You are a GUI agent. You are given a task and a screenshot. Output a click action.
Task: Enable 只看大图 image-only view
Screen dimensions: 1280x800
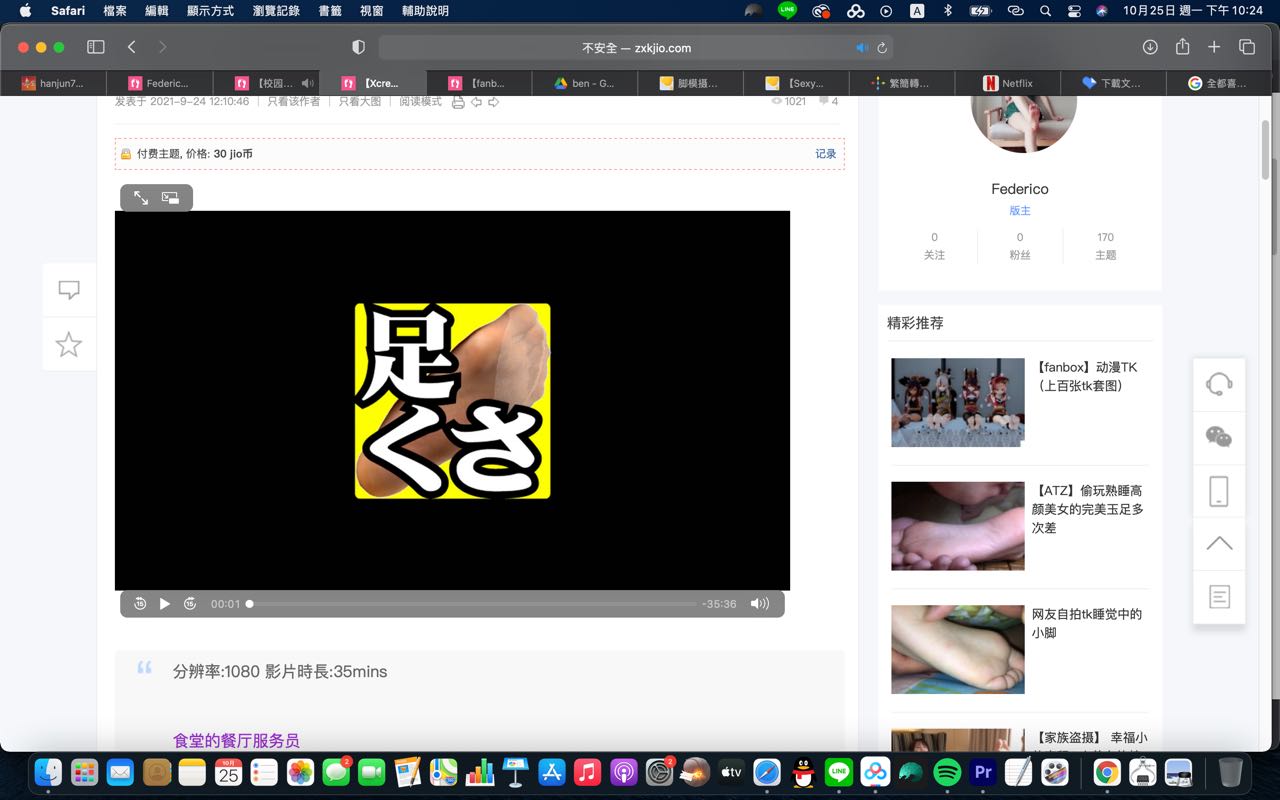tap(358, 100)
